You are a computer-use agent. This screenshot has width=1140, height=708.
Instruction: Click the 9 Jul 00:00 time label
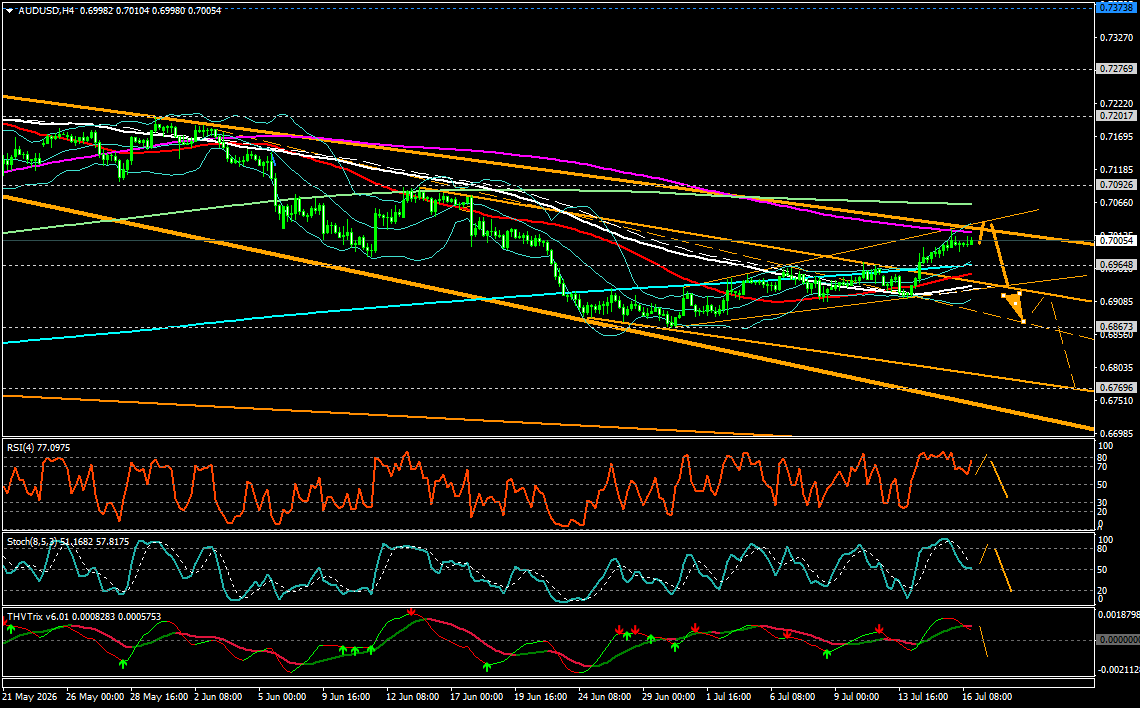(x=858, y=696)
